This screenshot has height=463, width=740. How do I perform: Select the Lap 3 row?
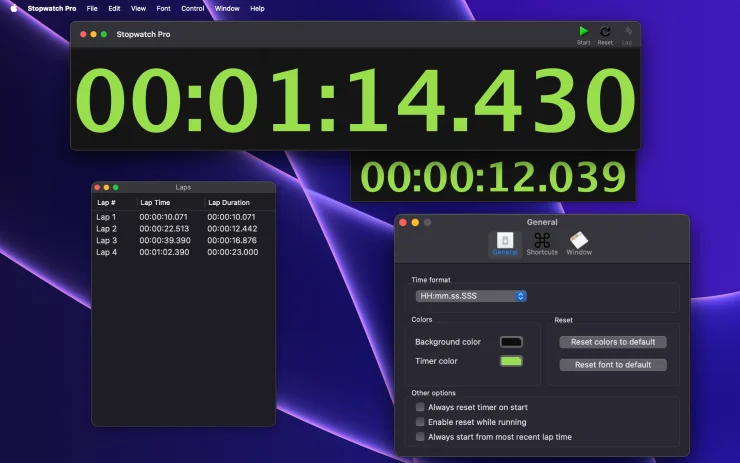(183, 240)
